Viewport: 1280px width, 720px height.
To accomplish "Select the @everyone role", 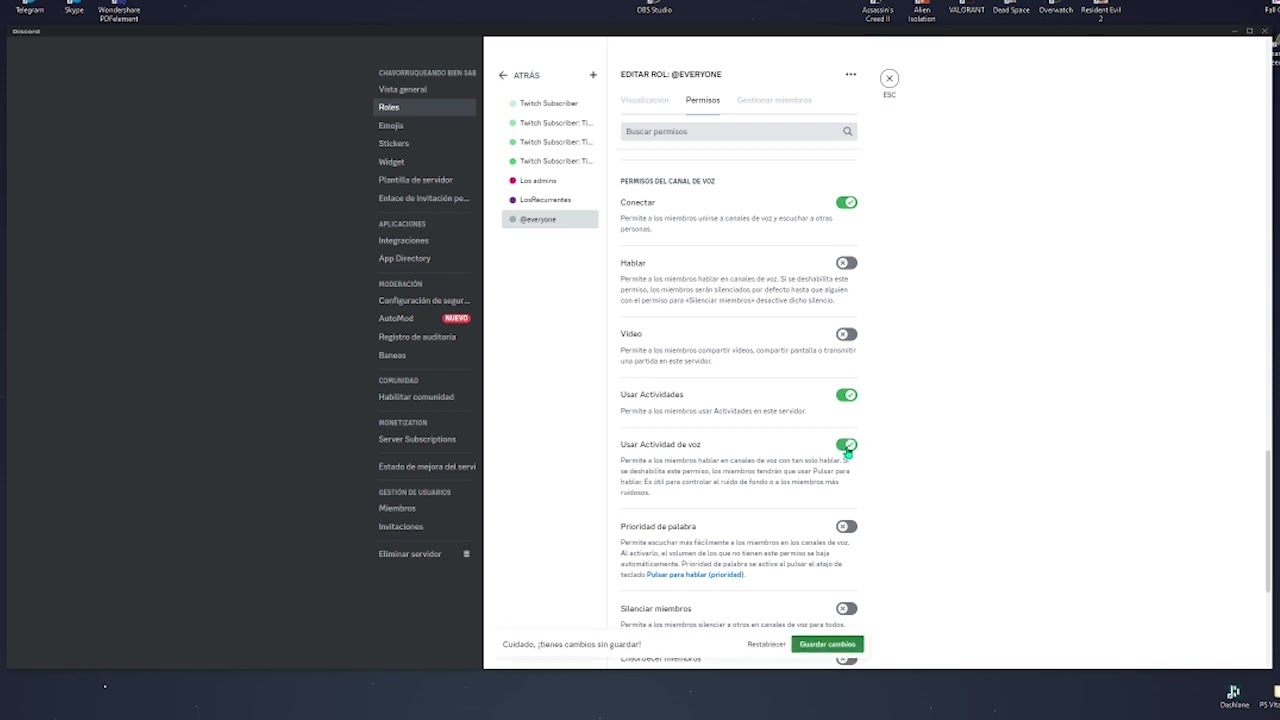I will click(549, 219).
